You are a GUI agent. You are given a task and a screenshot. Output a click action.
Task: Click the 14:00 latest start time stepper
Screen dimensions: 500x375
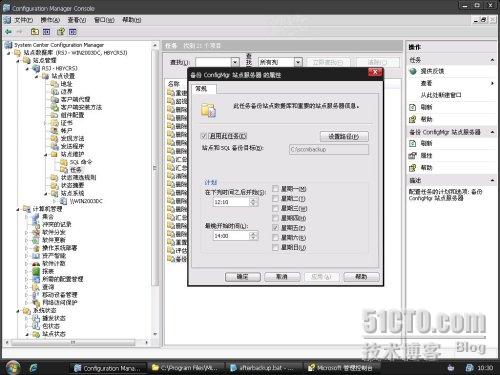(253, 236)
